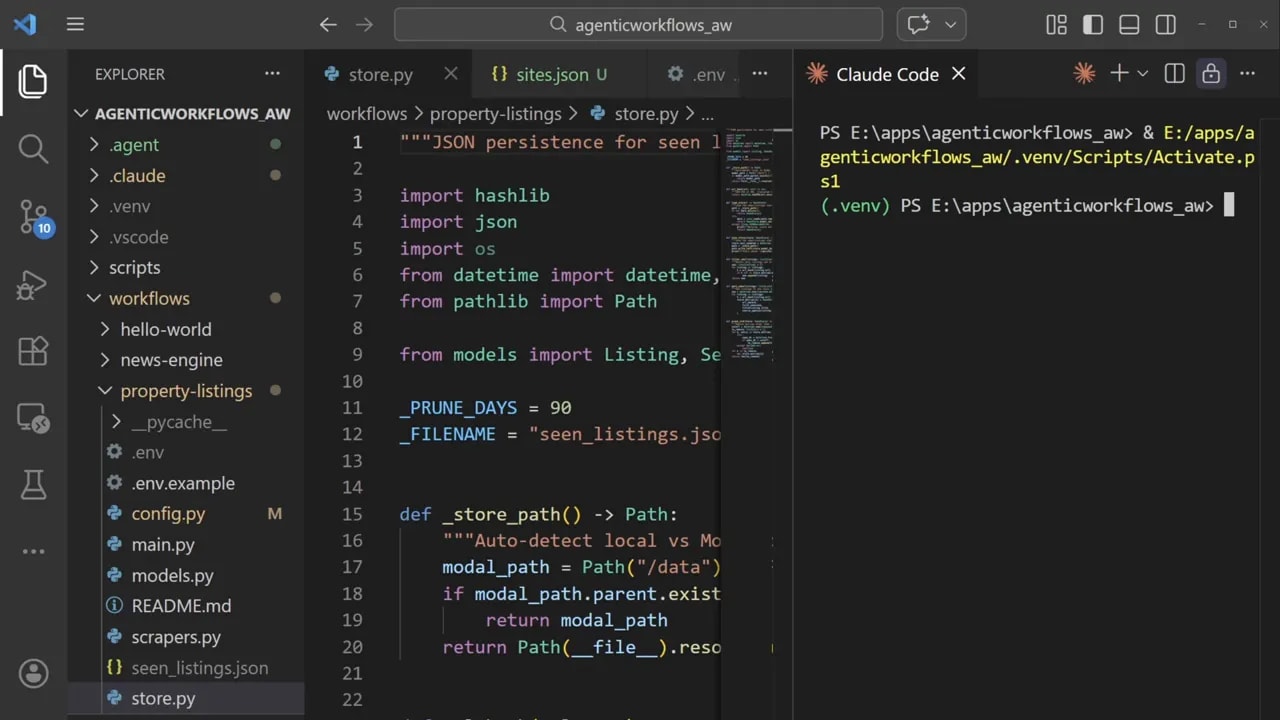
Task: Start a new Claude Code conversation with the plus icon
Action: pos(1119,73)
